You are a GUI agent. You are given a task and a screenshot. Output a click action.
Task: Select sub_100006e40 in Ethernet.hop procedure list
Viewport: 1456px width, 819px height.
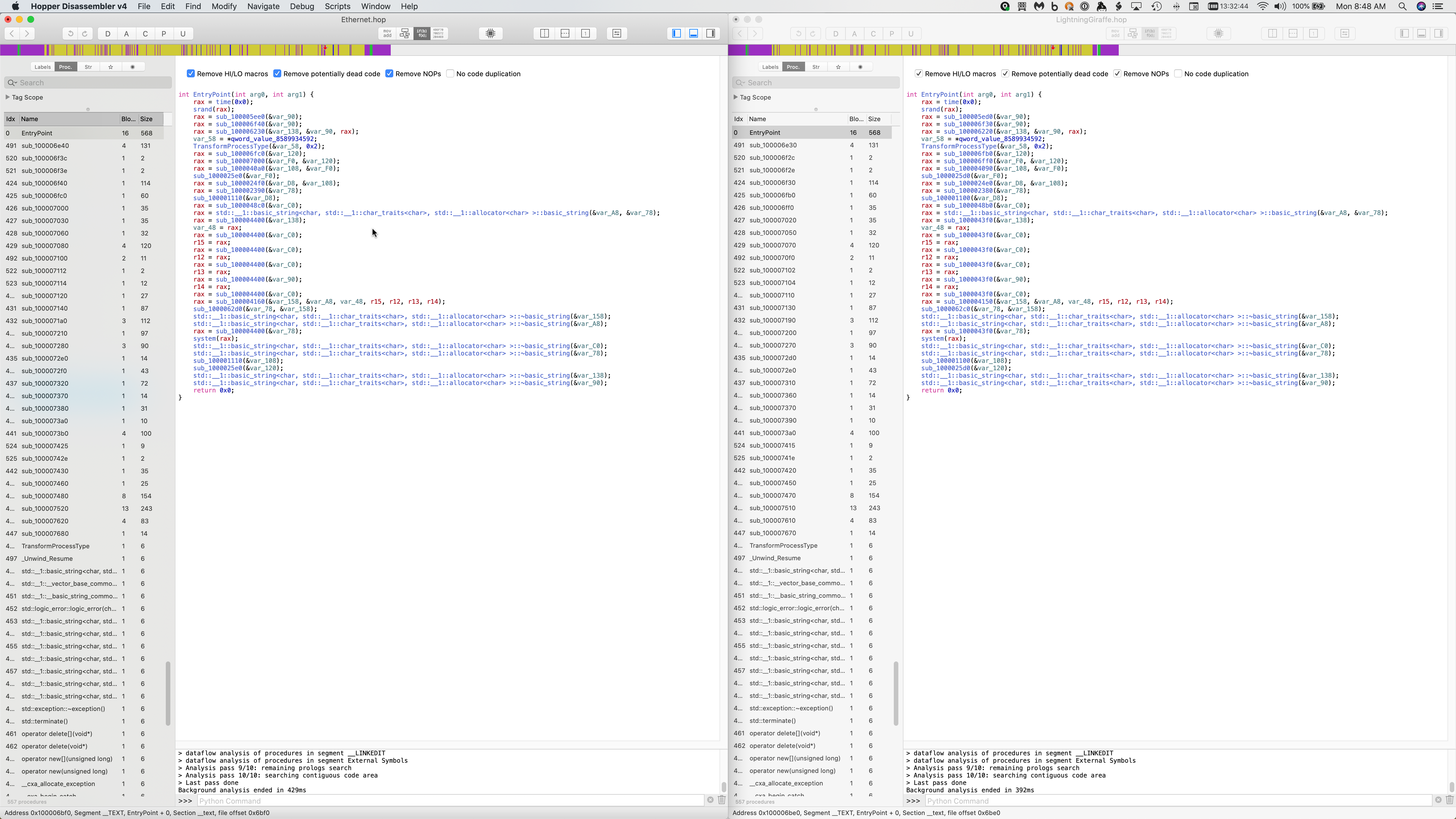tap(84, 145)
